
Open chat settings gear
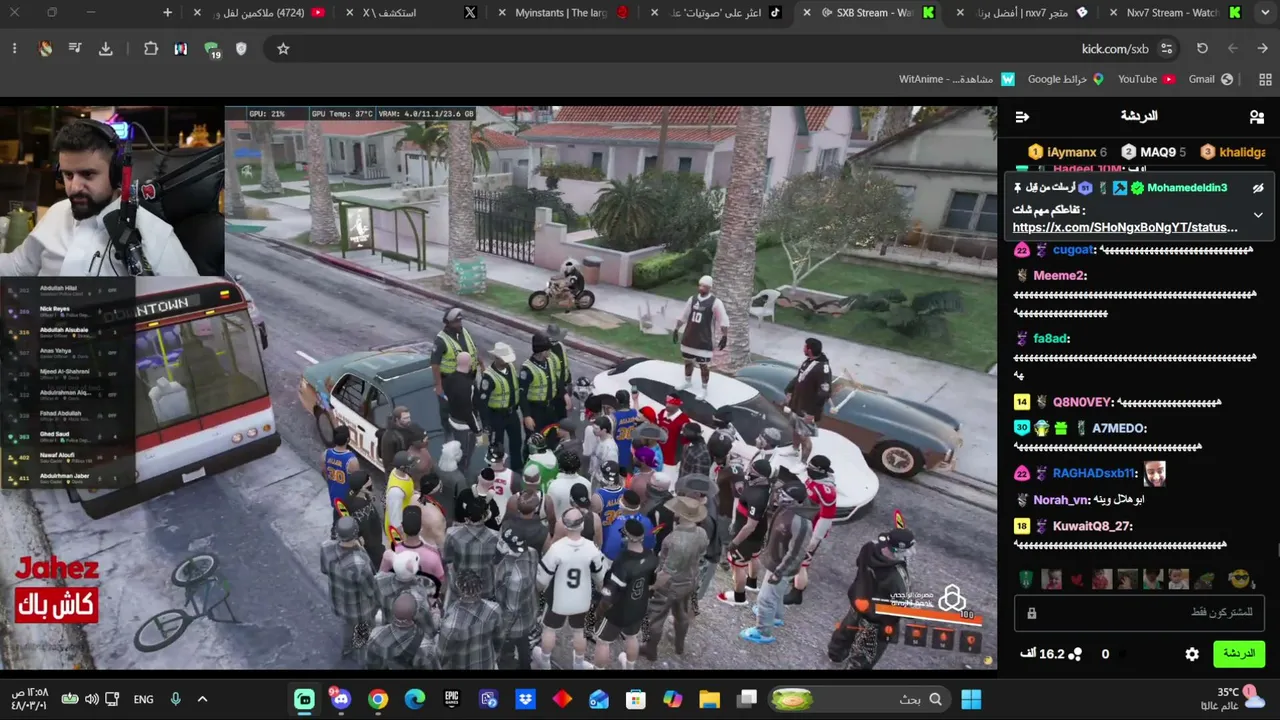pyautogui.click(x=1192, y=654)
